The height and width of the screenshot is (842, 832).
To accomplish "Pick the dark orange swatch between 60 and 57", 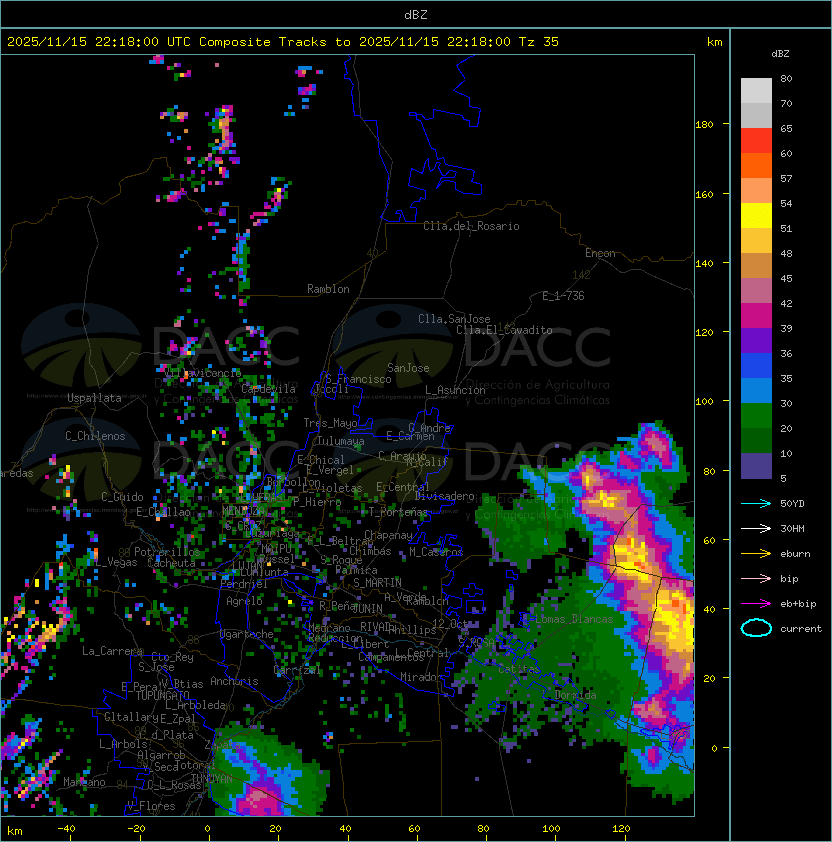I will coord(756,165).
